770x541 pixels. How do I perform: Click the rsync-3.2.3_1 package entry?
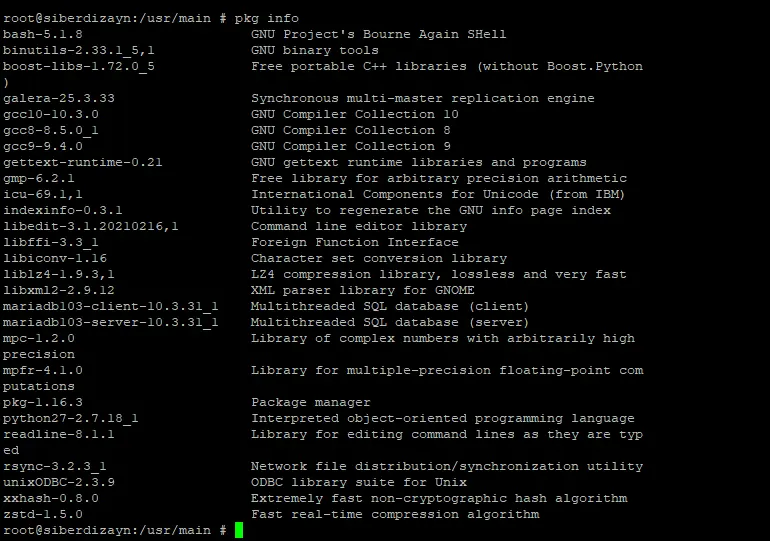tap(55, 466)
